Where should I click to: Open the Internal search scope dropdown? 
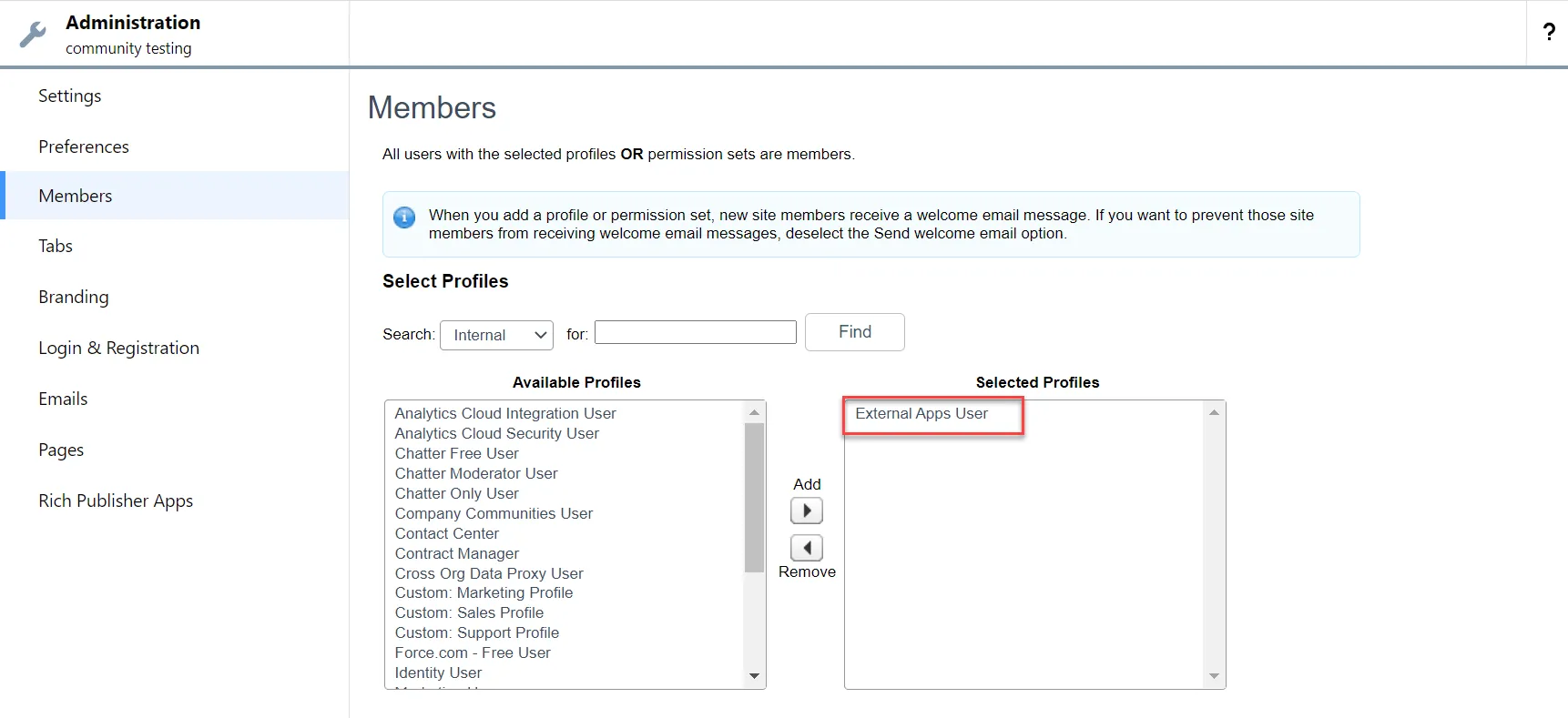tap(496, 335)
